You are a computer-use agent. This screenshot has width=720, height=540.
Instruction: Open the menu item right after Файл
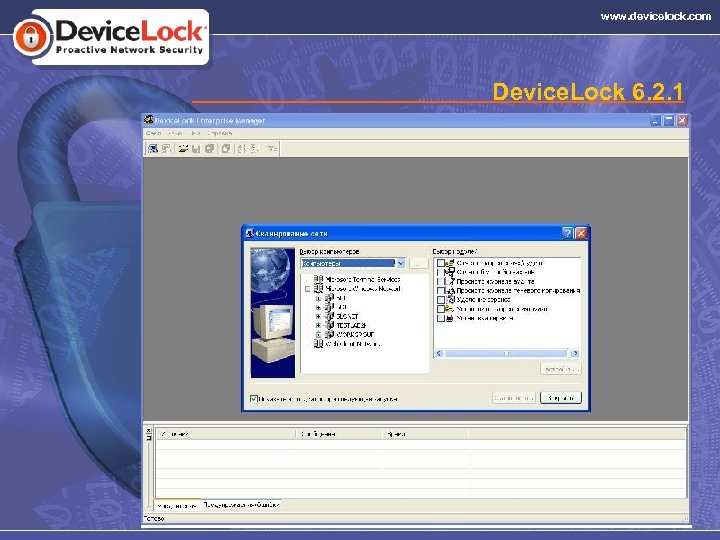pos(175,133)
